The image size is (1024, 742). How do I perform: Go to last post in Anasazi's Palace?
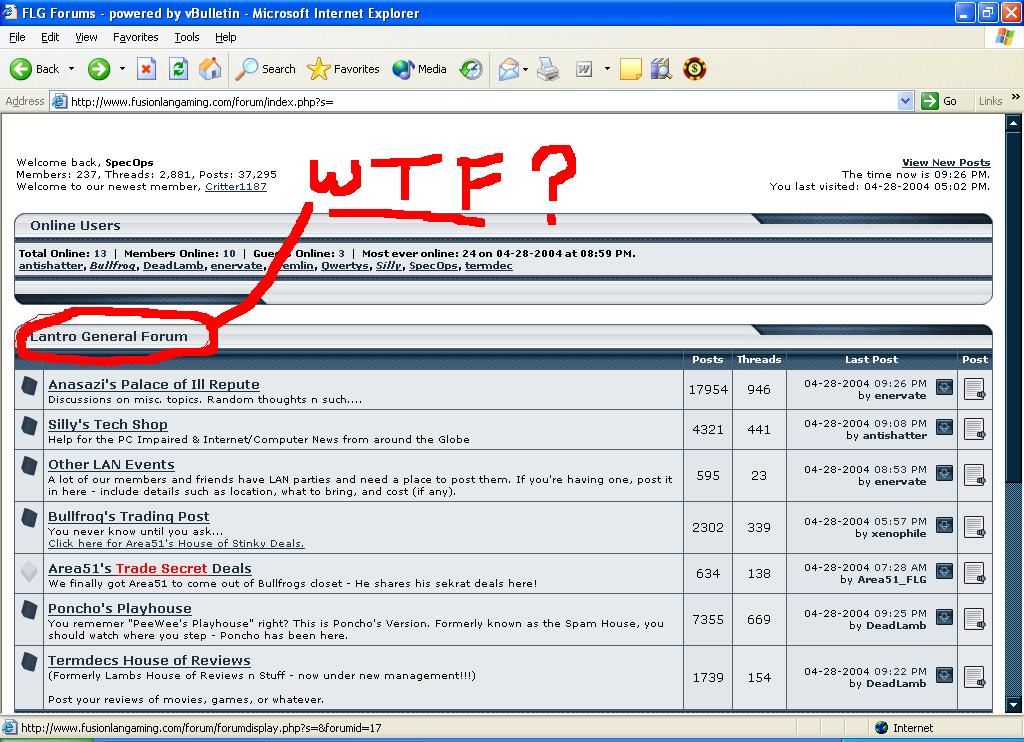[x=944, y=387]
